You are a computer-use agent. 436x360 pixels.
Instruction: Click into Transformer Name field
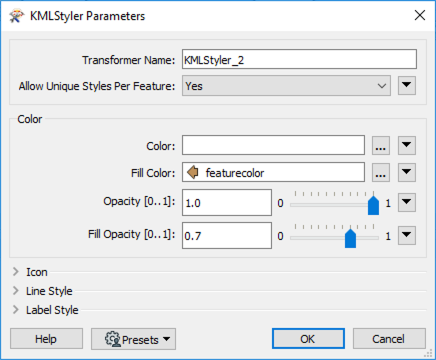pyautogui.click(x=299, y=59)
